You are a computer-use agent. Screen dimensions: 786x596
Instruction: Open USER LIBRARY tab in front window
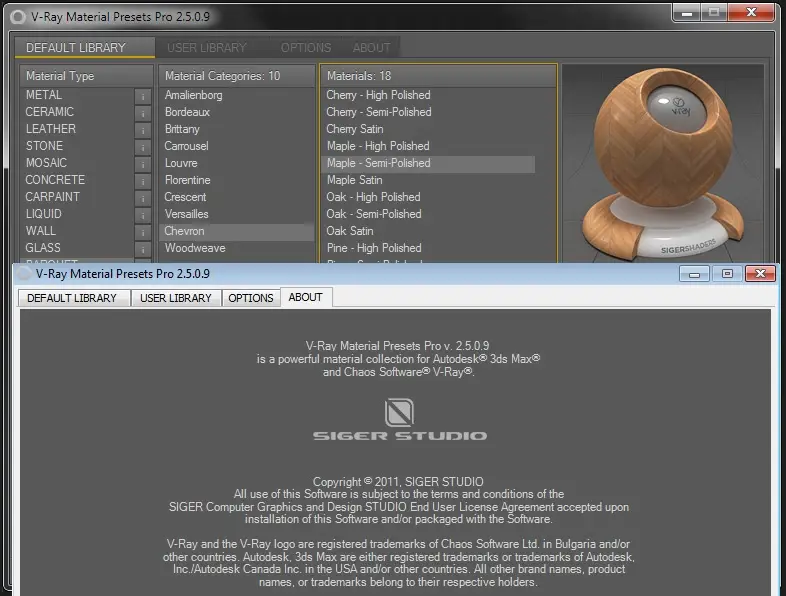pyautogui.click(x=176, y=298)
